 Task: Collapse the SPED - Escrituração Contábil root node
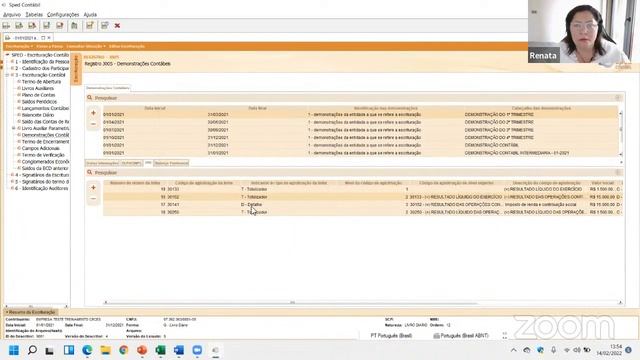point(7,55)
